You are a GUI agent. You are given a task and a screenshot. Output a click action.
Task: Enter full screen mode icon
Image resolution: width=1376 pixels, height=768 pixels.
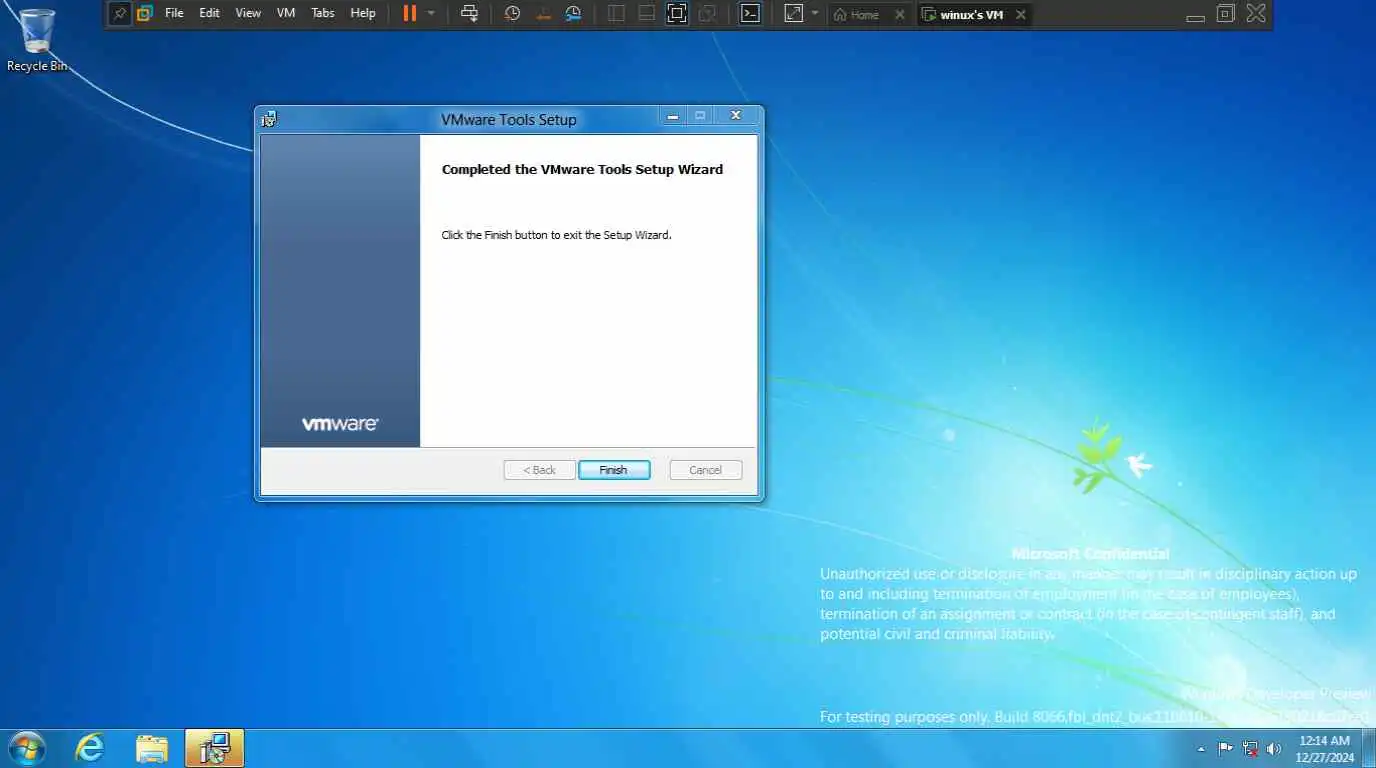[x=677, y=14]
